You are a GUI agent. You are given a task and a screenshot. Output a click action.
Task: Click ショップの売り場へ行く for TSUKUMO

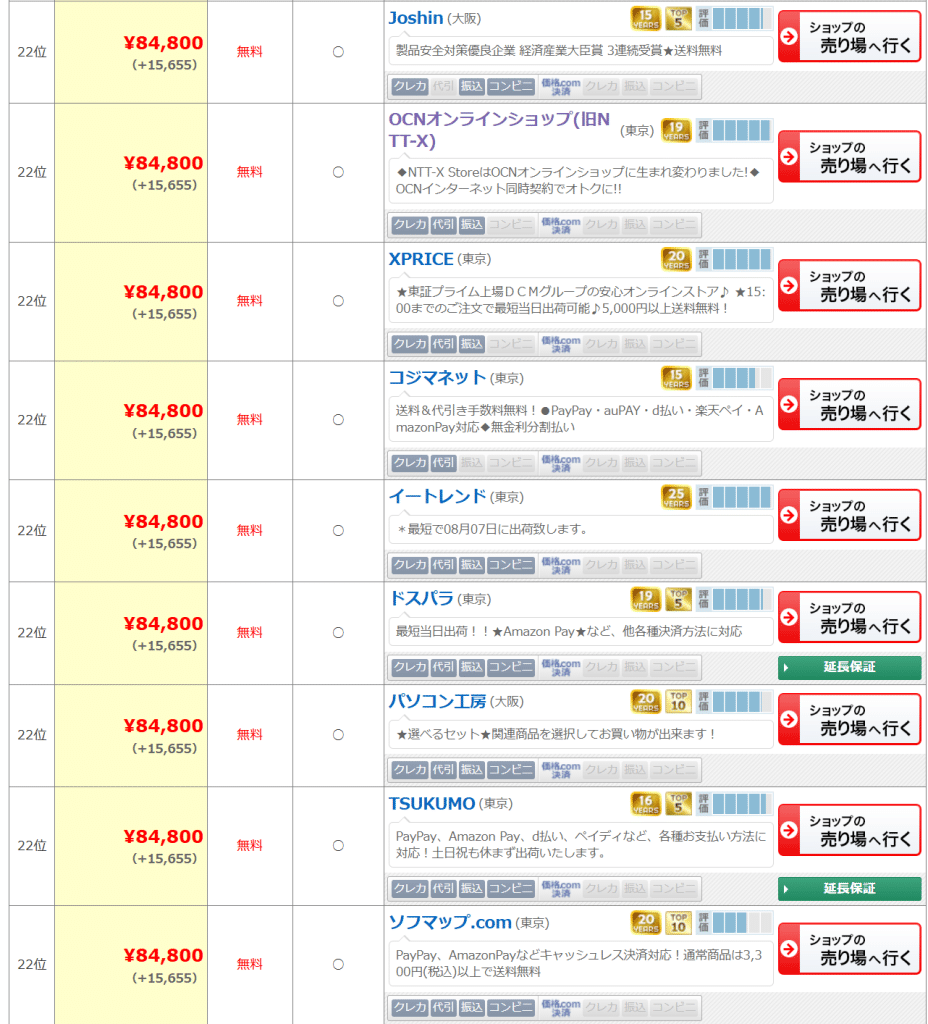pos(849,830)
